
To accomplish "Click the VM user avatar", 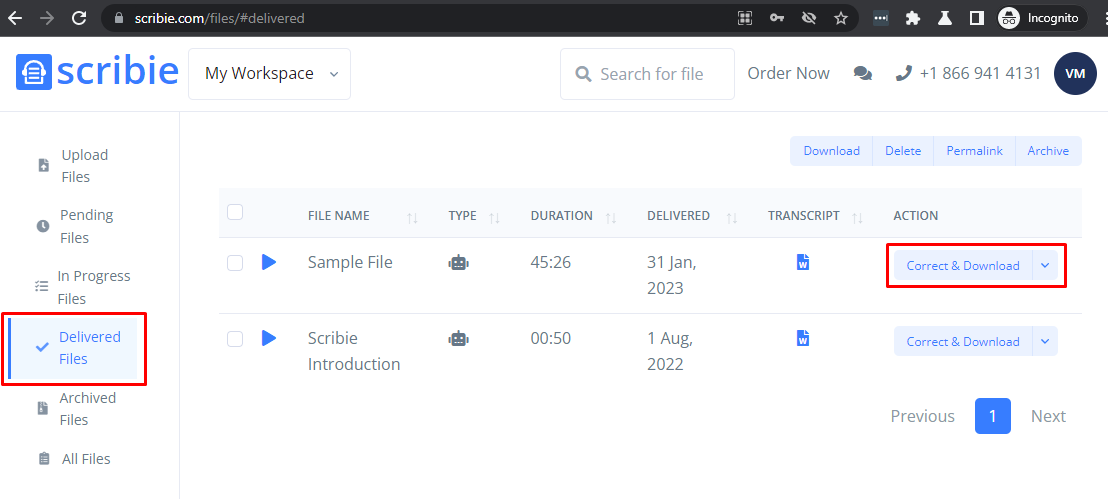I will [1075, 74].
